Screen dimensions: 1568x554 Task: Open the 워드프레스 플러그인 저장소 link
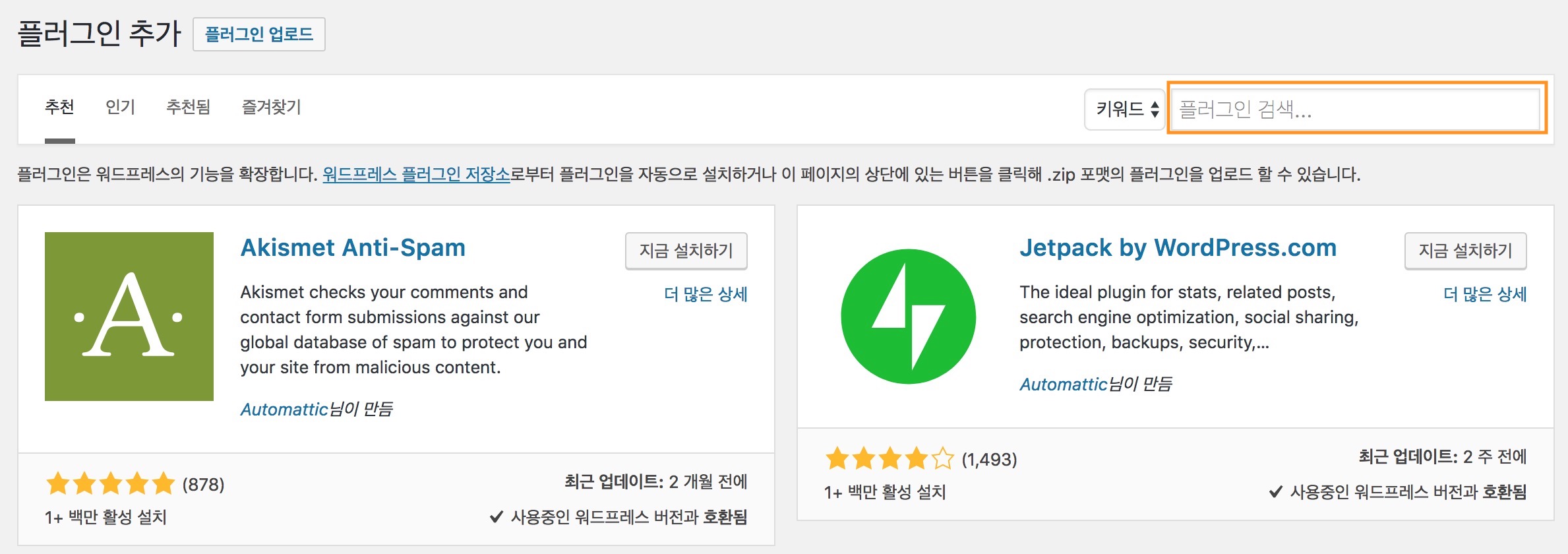416,174
